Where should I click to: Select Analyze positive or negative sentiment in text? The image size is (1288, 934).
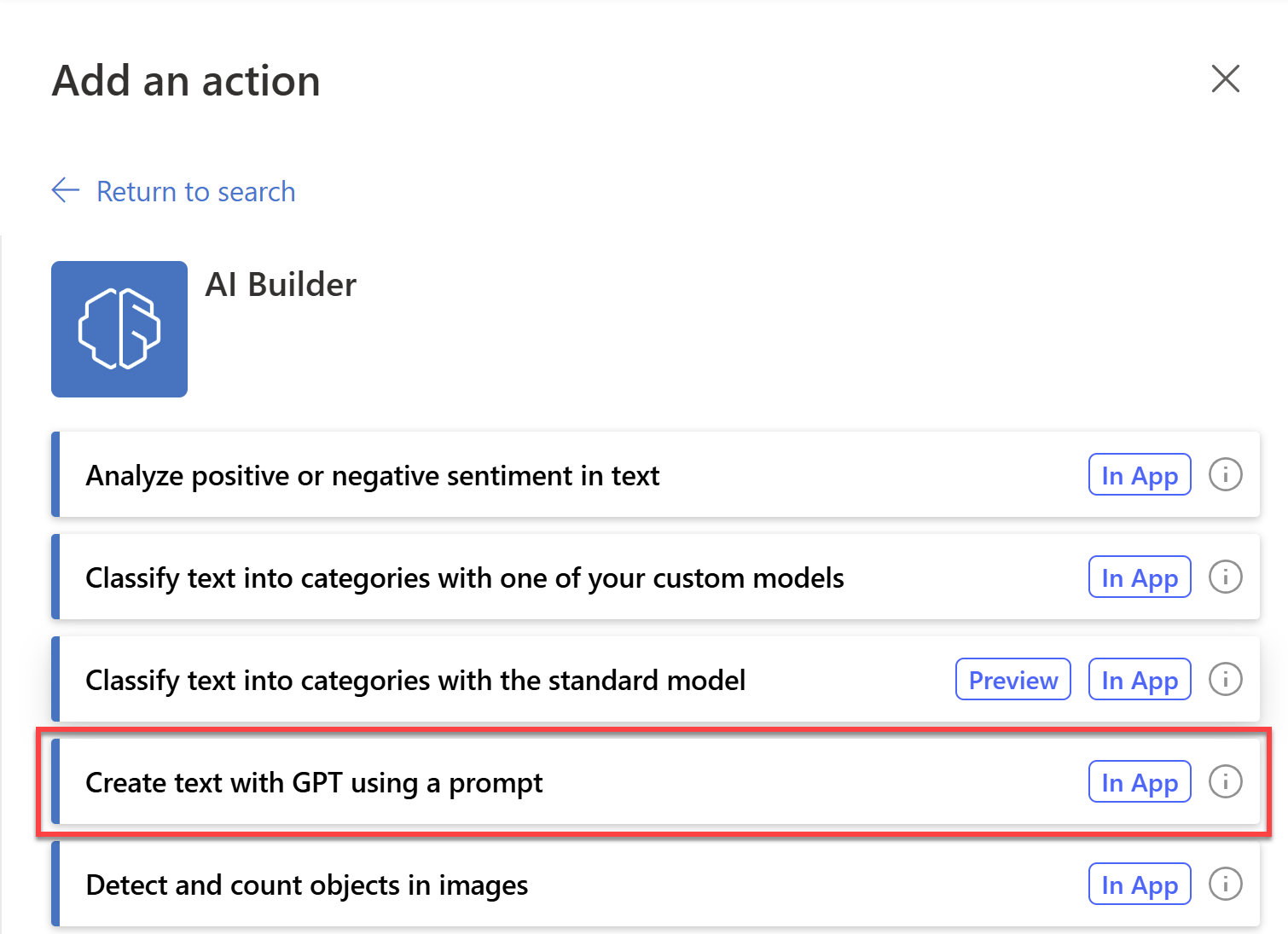click(373, 475)
